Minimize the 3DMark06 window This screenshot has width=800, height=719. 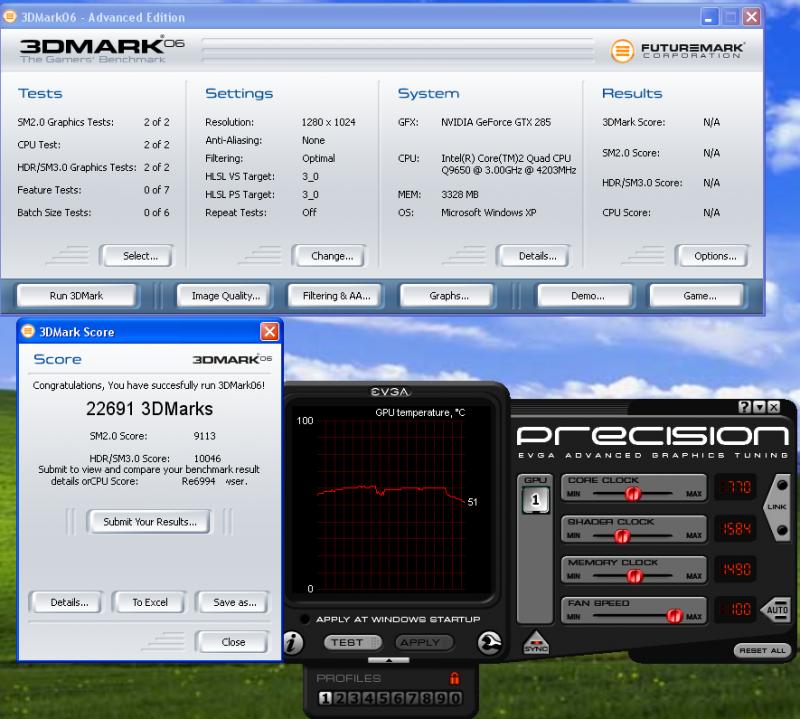point(708,17)
